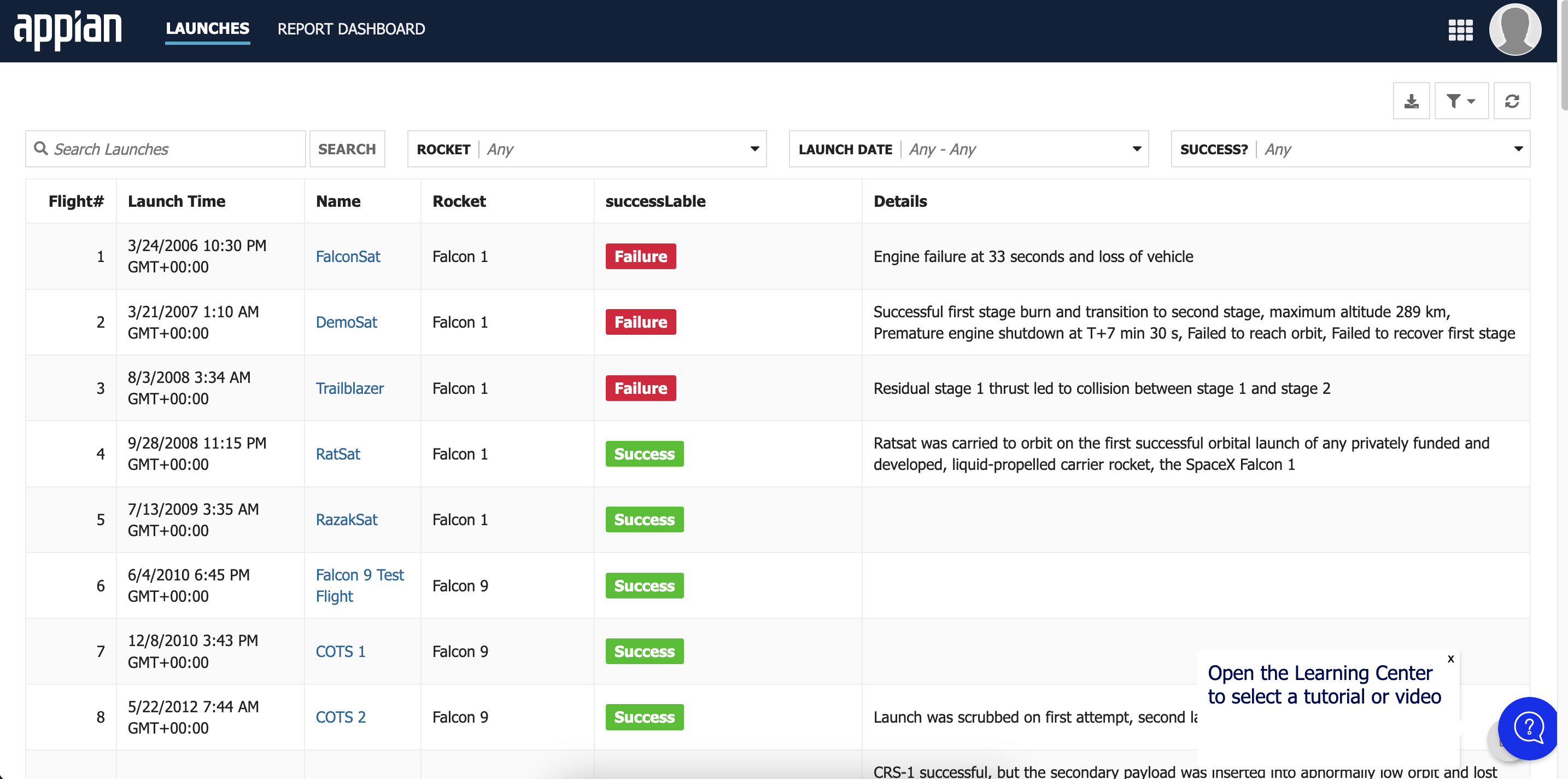Sort by the Name column header

338,201
